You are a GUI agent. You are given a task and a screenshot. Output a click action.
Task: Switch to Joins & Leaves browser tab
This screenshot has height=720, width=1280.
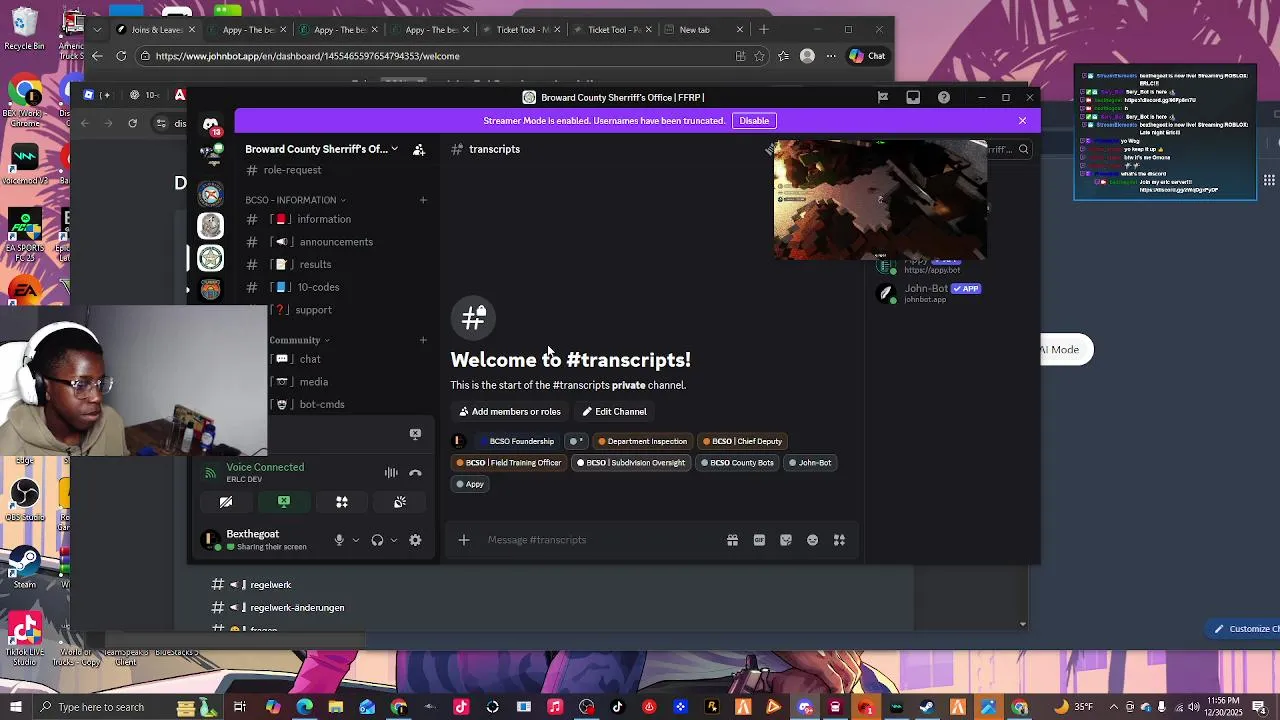tap(156, 30)
